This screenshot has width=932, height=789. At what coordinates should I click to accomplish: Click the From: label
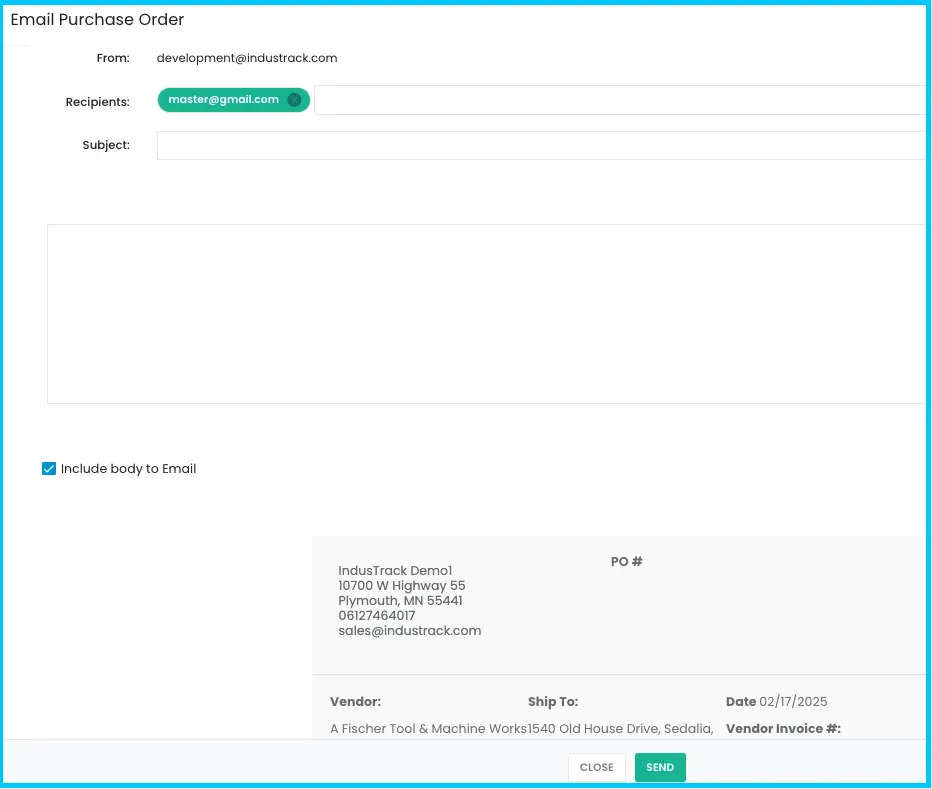click(x=113, y=58)
